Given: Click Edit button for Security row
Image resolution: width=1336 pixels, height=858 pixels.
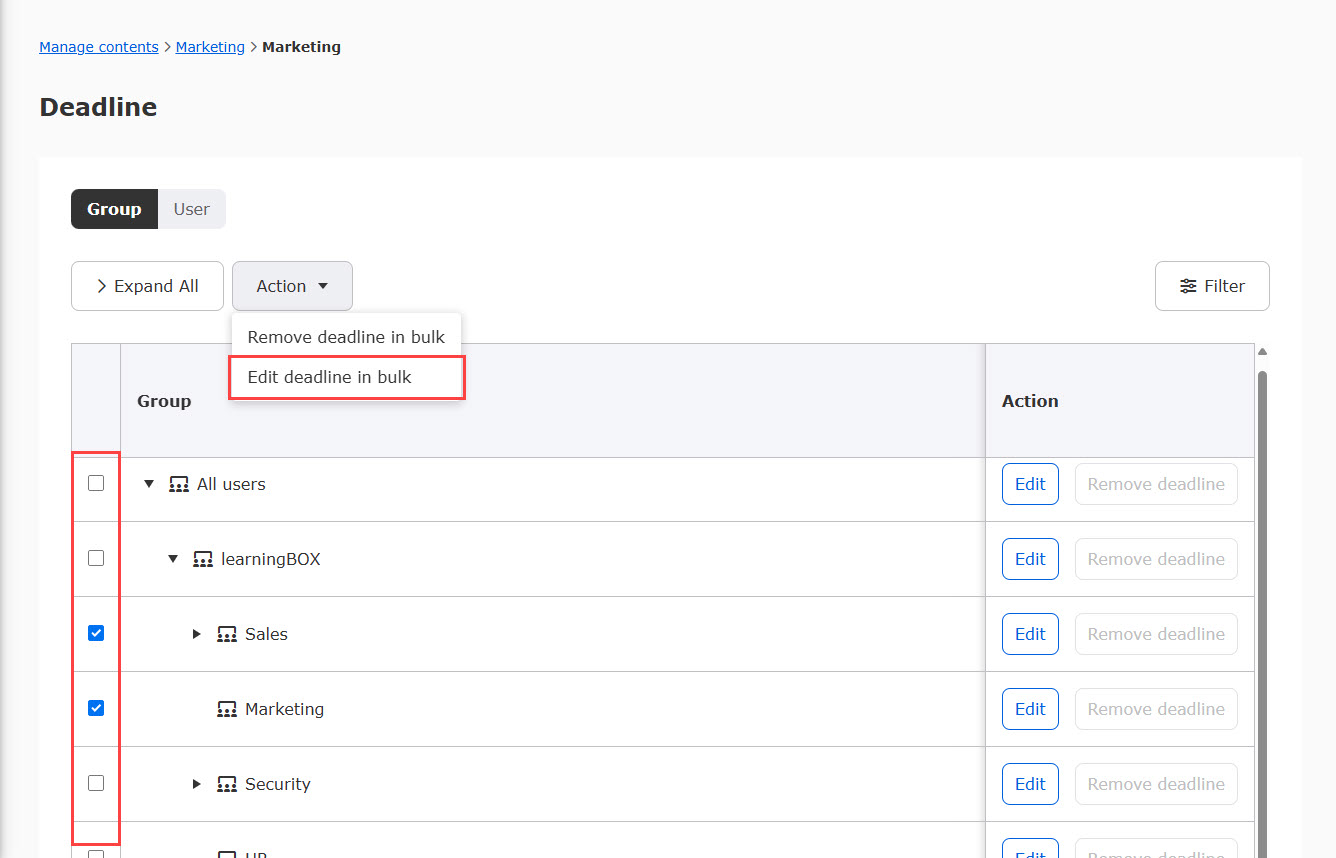Looking at the screenshot, I should [x=1030, y=784].
